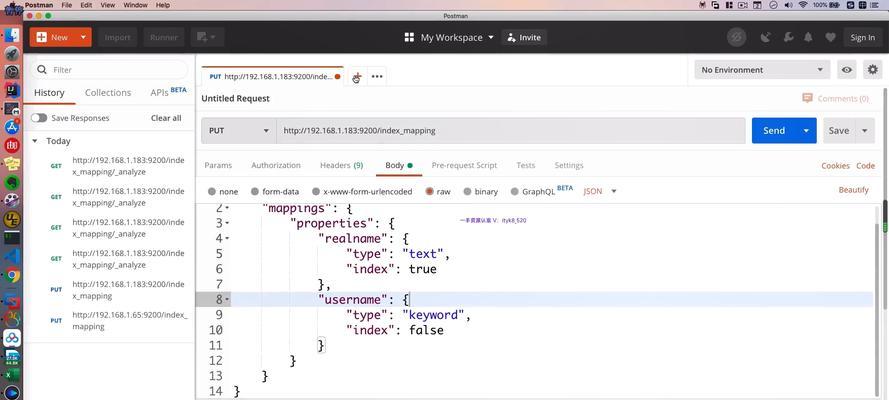Open Launchpad from the dock

(12, 54)
